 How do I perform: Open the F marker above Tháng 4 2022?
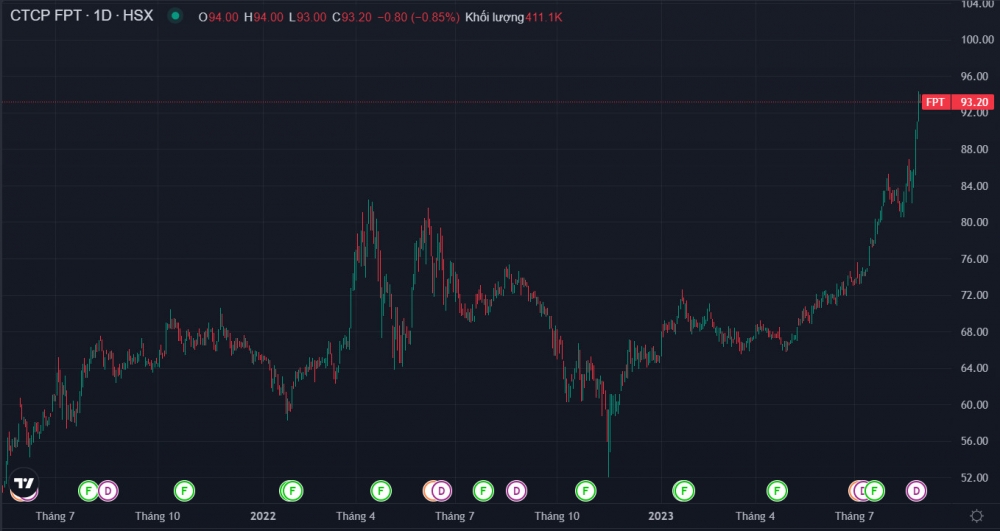pyautogui.click(x=380, y=490)
